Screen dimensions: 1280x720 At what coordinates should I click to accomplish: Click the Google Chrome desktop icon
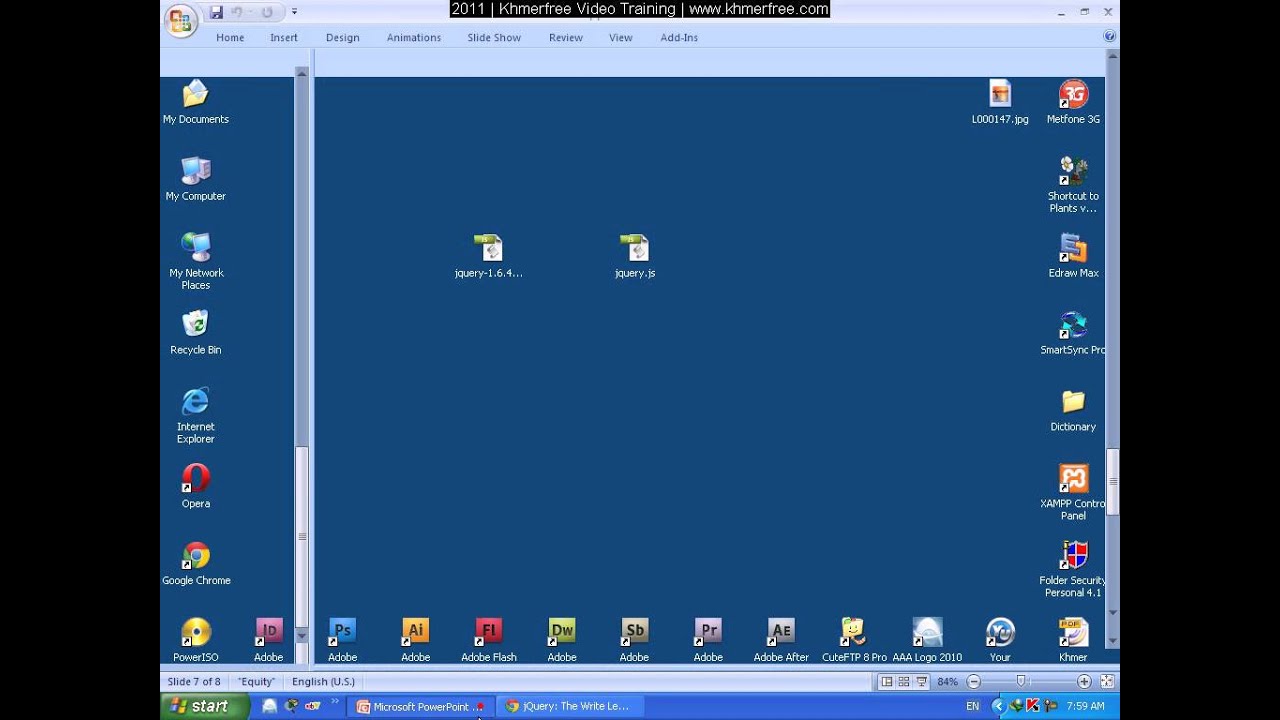pyautogui.click(x=196, y=555)
